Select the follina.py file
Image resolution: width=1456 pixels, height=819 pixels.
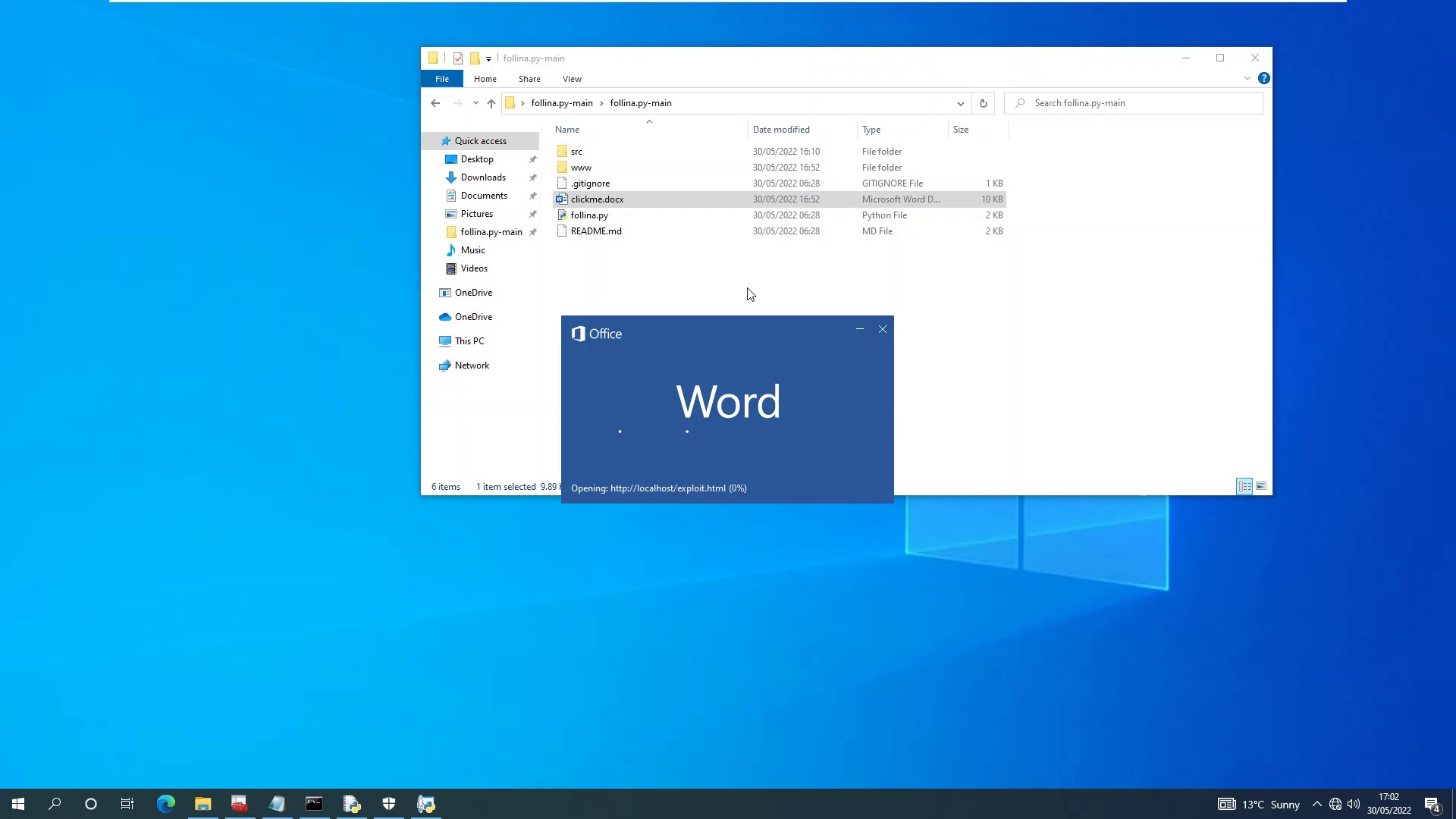coord(589,215)
